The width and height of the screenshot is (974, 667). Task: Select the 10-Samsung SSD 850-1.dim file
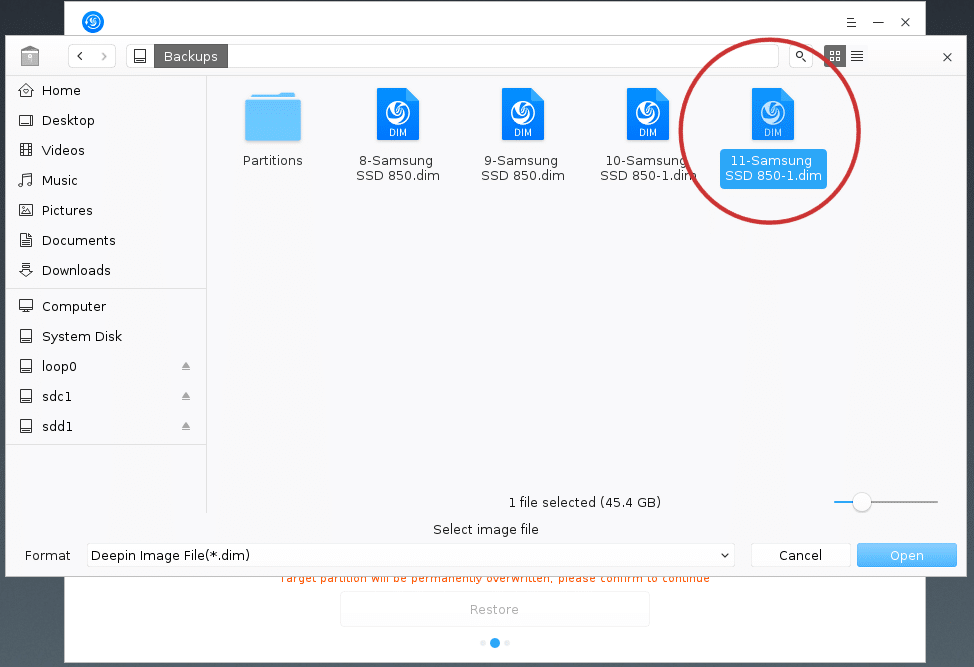(x=648, y=135)
